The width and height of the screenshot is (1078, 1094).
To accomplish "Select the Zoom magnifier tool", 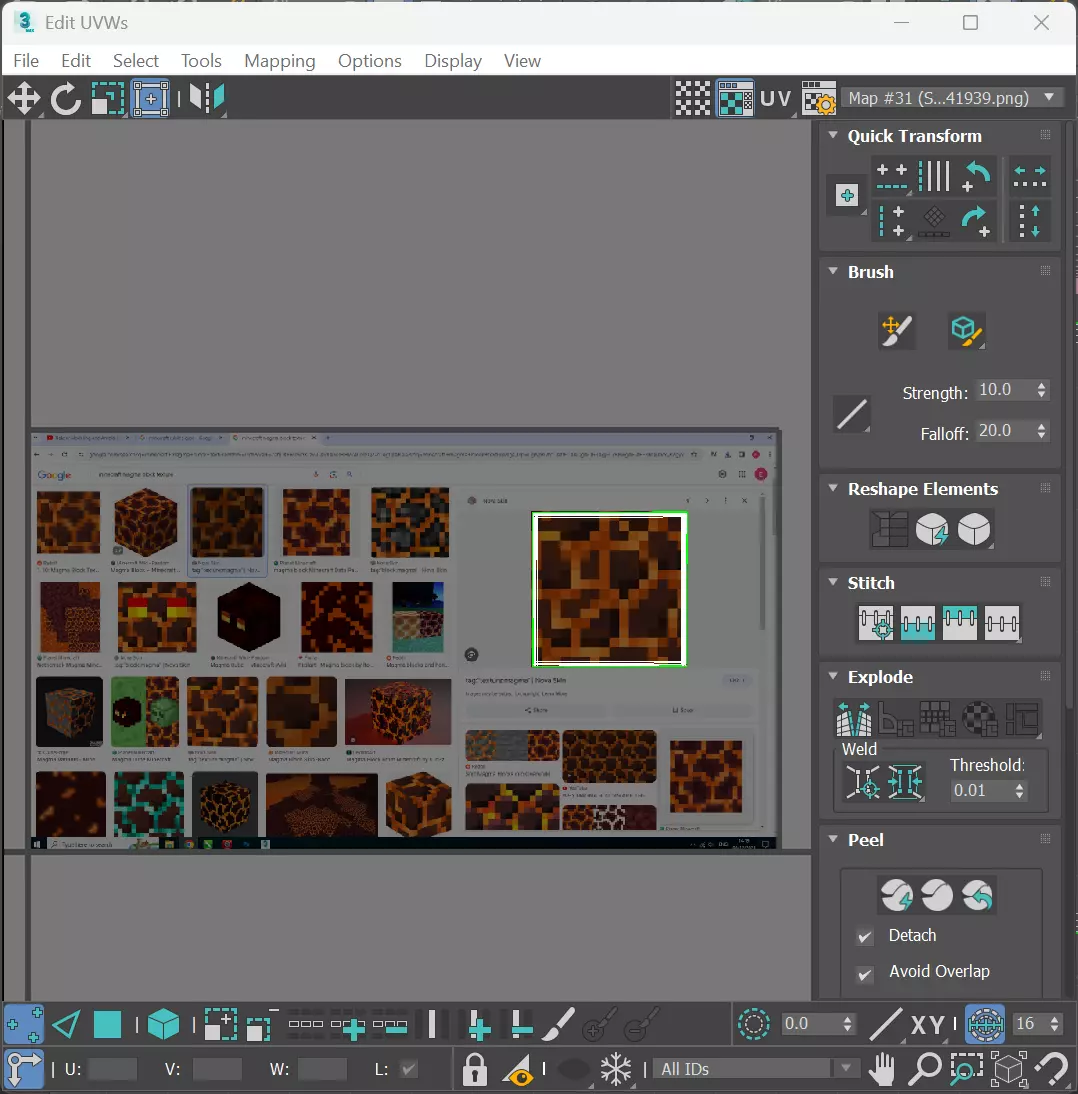I will (924, 1069).
